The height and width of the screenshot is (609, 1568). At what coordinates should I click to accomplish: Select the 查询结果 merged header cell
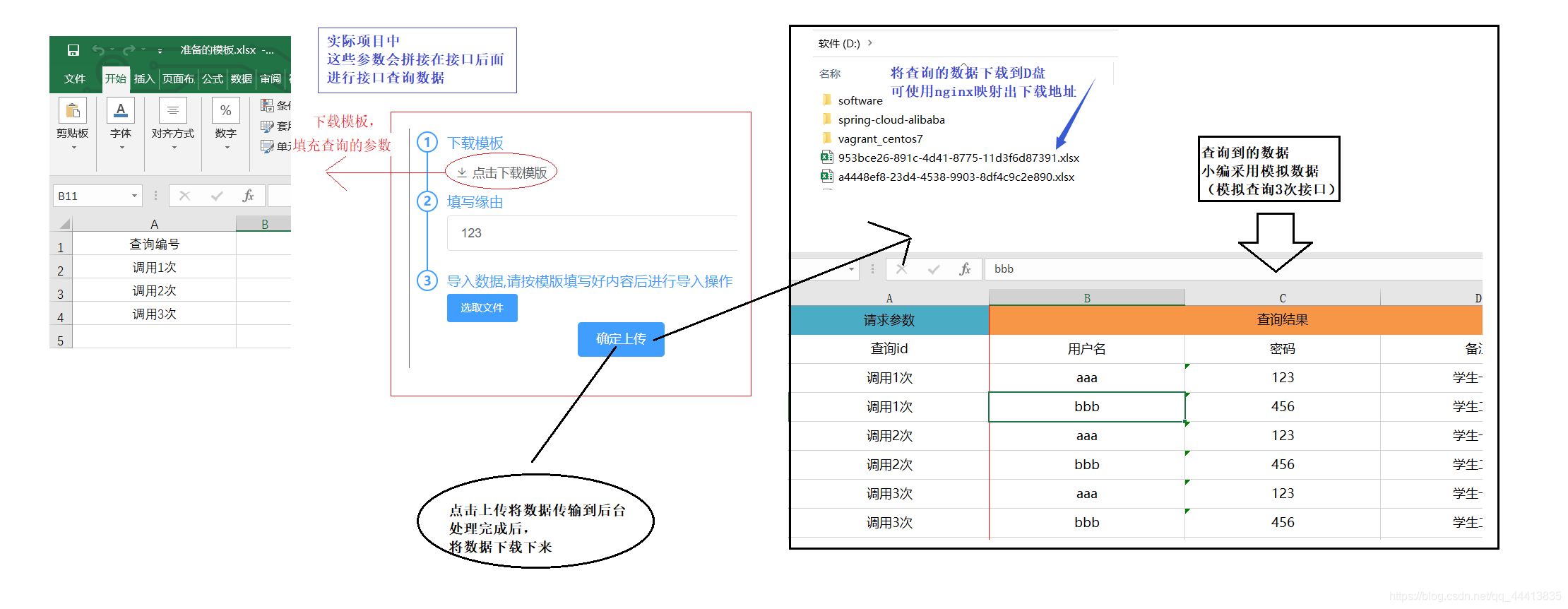pos(1235,320)
